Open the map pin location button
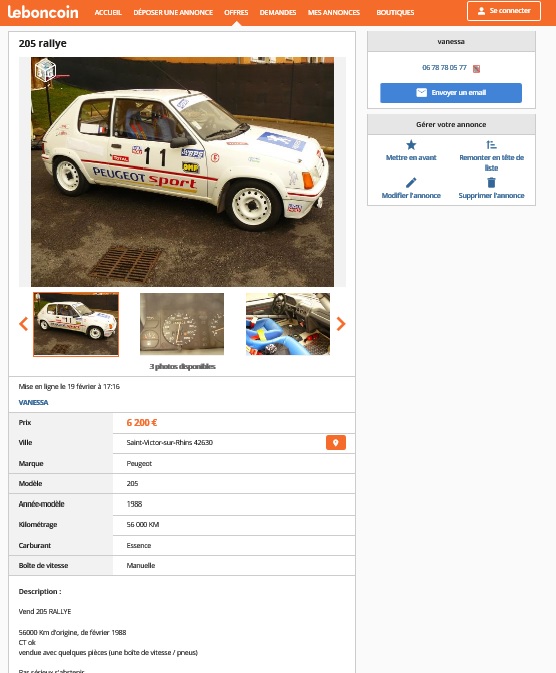556x673 pixels. click(336, 443)
